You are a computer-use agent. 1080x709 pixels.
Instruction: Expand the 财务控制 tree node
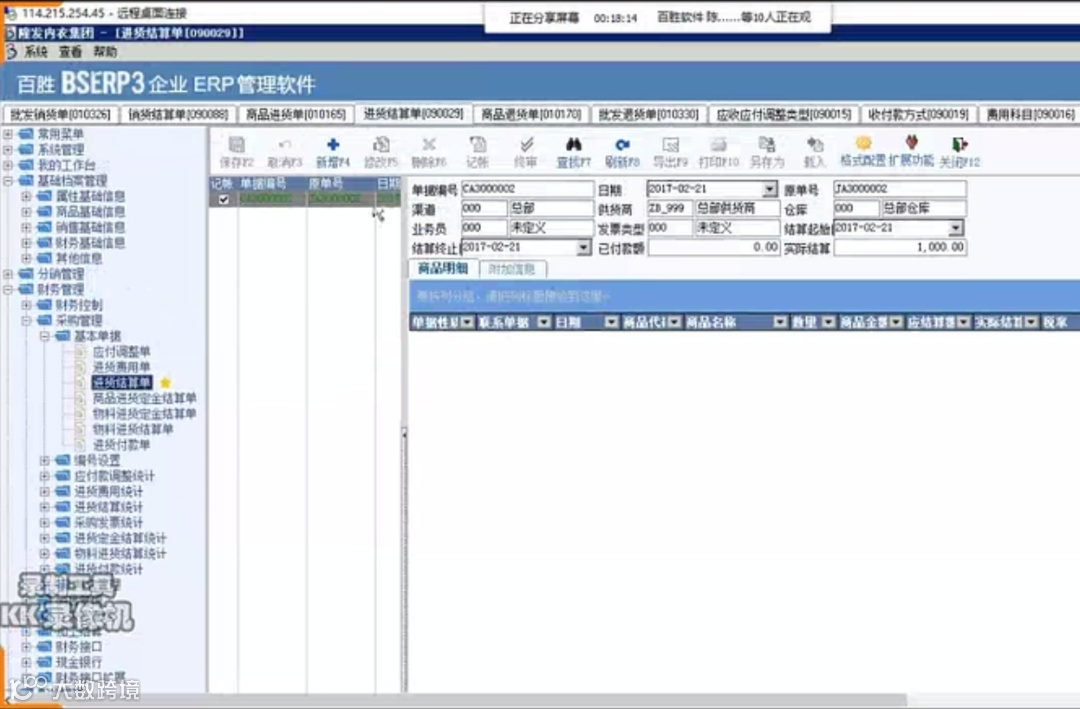coord(26,305)
